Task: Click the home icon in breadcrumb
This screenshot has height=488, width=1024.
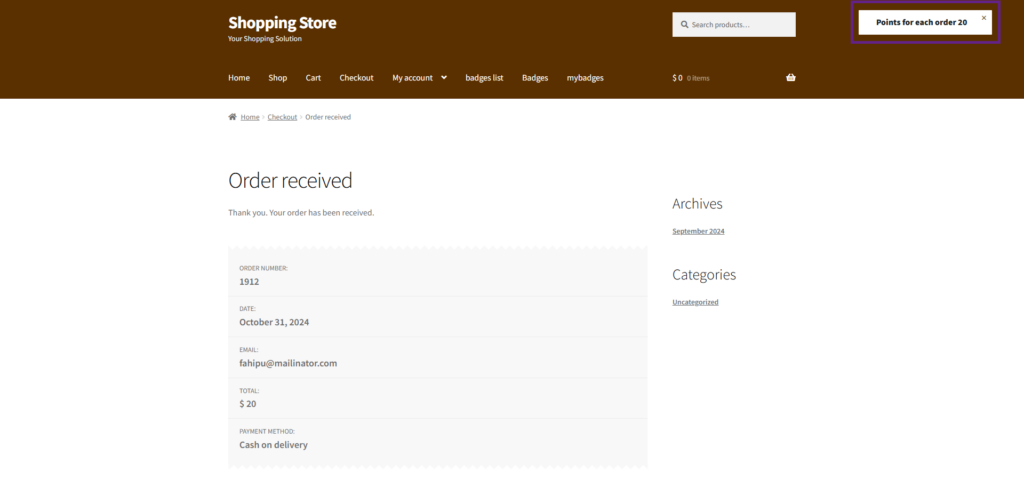Action: pyautogui.click(x=233, y=117)
